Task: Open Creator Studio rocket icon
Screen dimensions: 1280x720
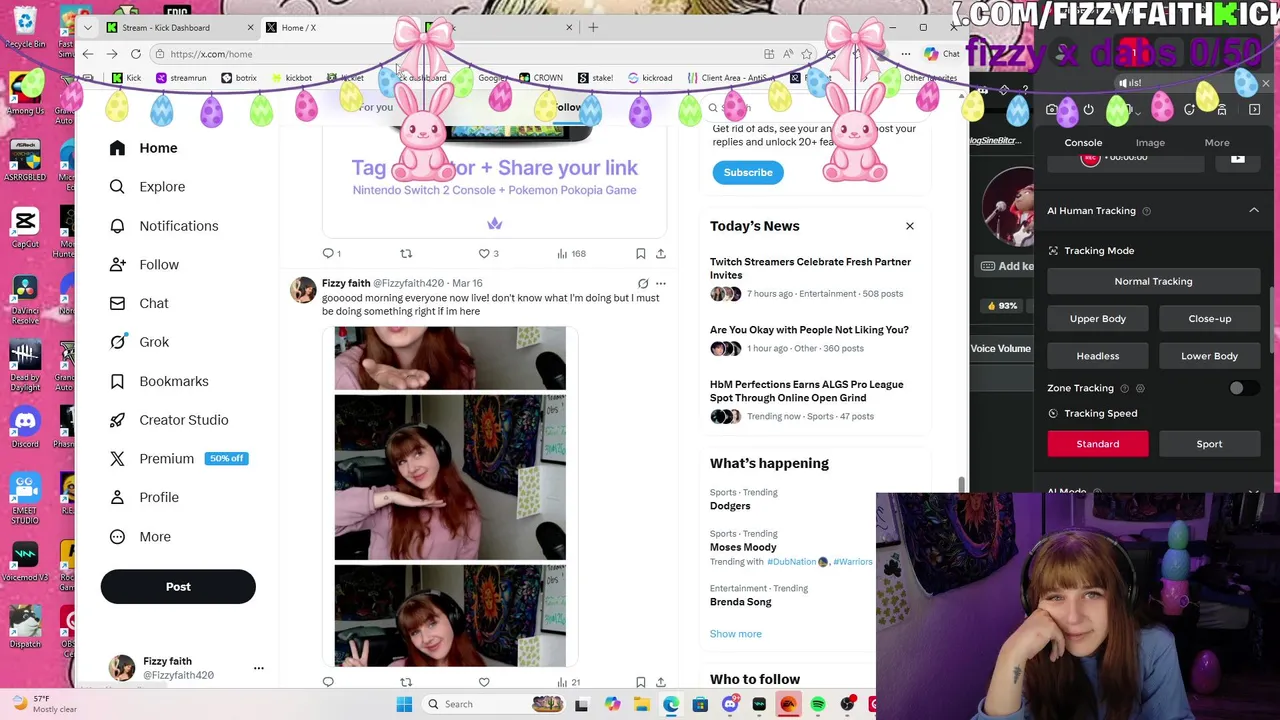Action: tap(117, 420)
